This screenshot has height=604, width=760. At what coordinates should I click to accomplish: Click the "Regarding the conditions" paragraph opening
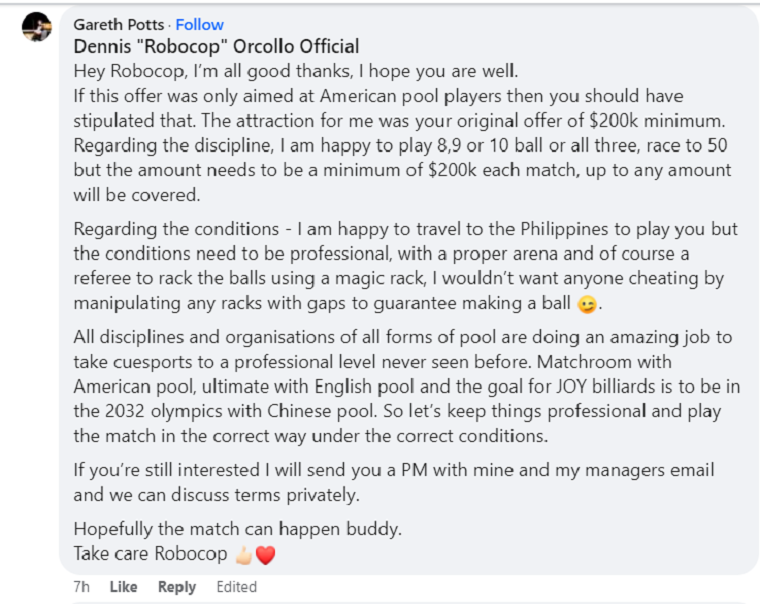coord(160,230)
